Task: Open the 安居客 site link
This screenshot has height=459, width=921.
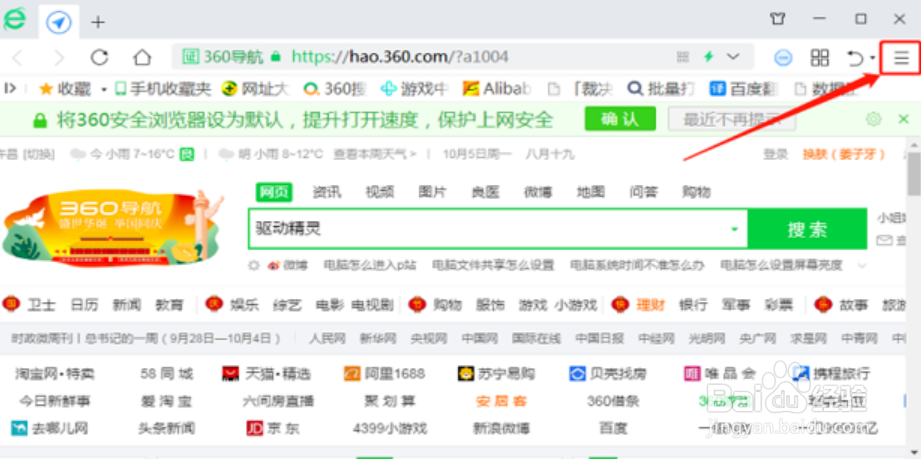Action: 501,401
